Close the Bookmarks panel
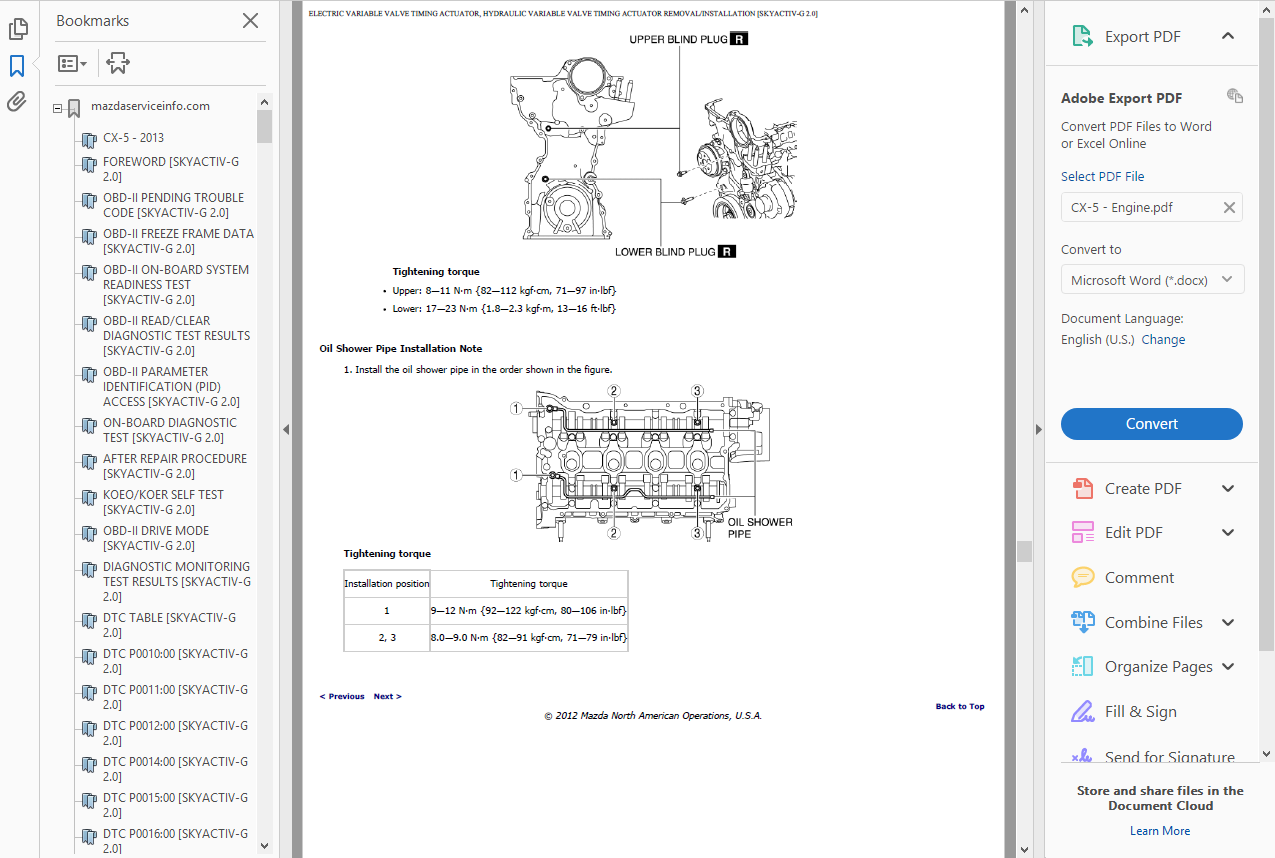The image size is (1275, 858). click(250, 20)
